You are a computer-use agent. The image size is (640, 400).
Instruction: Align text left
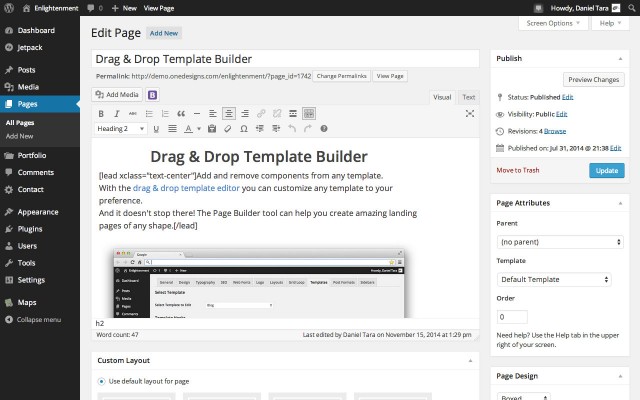[x=213, y=114]
